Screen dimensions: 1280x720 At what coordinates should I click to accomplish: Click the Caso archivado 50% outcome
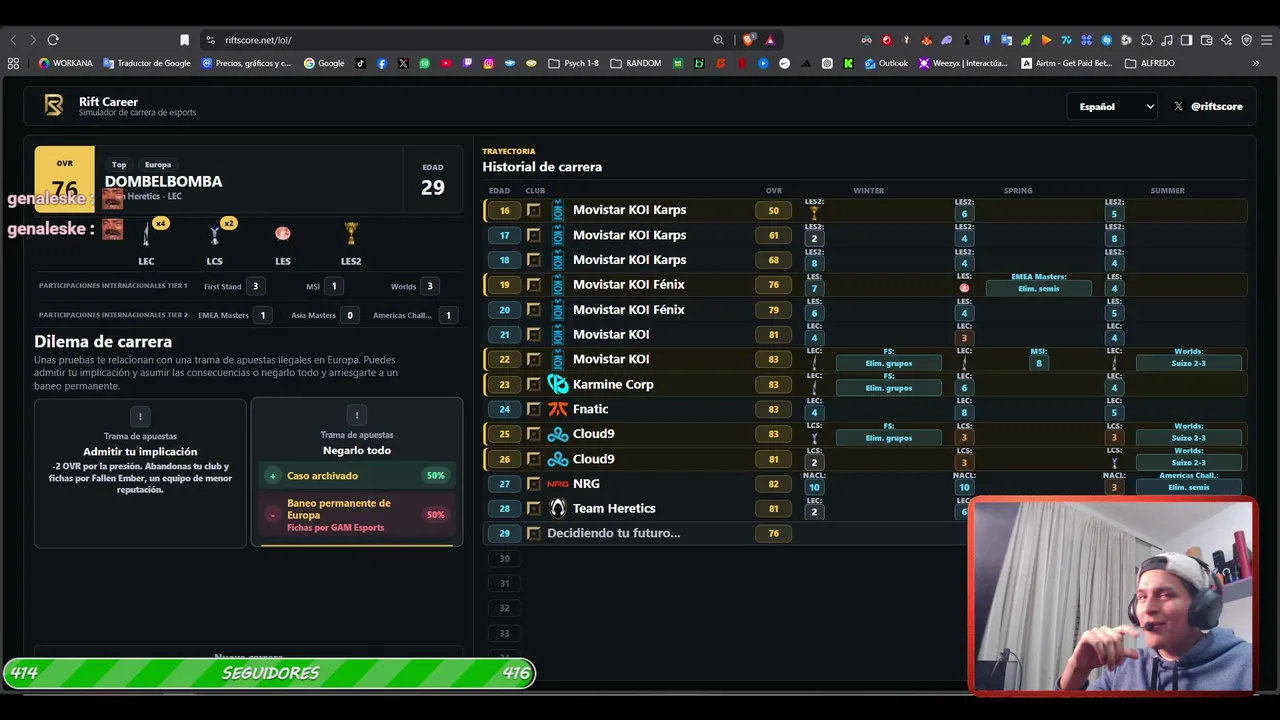click(357, 476)
